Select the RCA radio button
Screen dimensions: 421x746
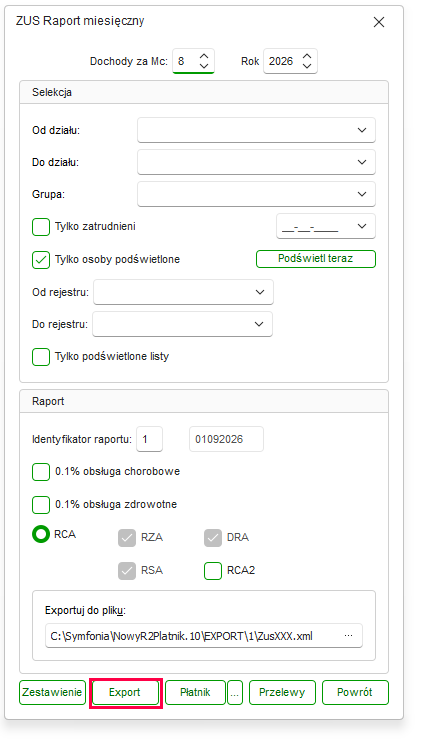coord(41,534)
